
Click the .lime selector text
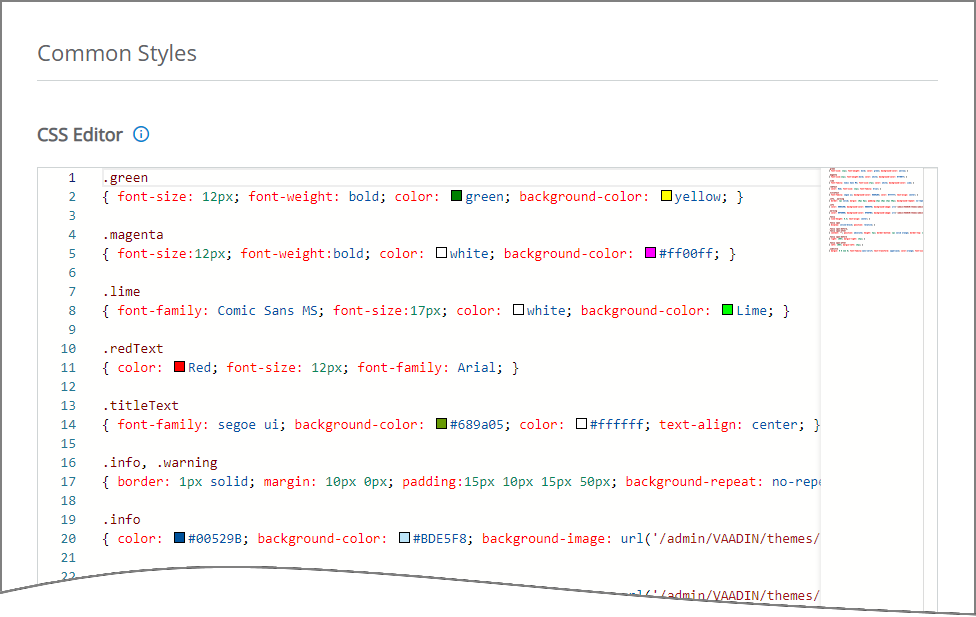[x=122, y=292]
